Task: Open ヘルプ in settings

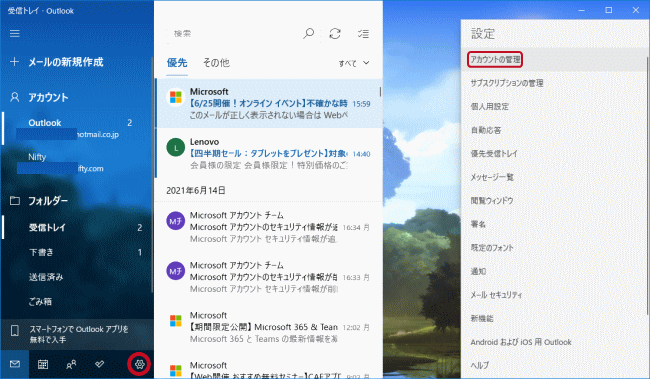Action: (x=554, y=365)
